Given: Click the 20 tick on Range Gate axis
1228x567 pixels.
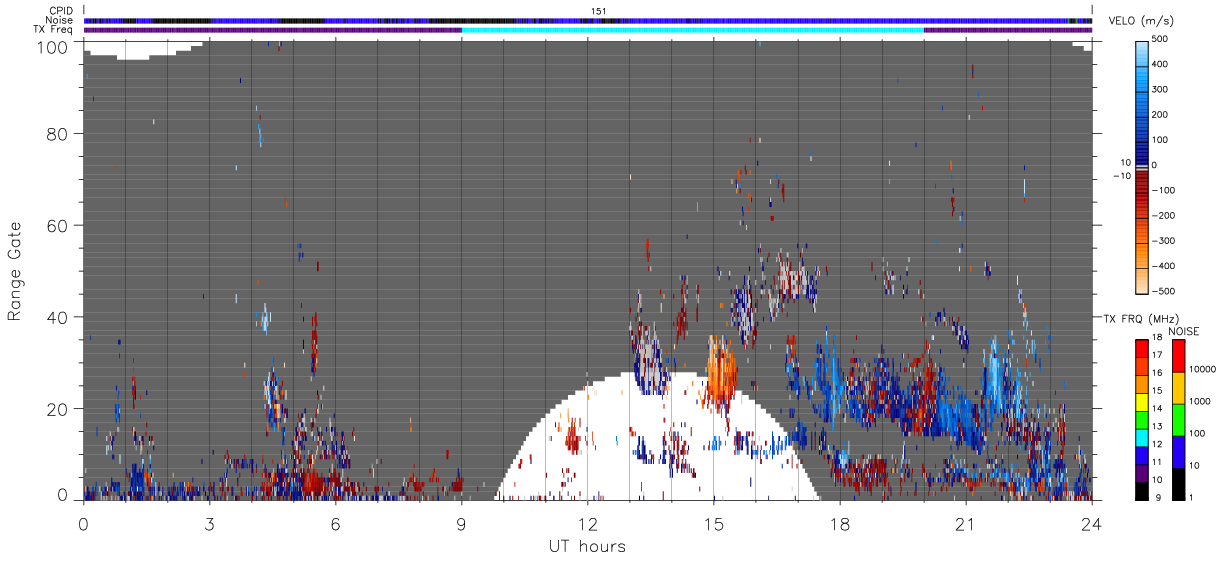Looking at the screenshot, I should (x=58, y=408).
